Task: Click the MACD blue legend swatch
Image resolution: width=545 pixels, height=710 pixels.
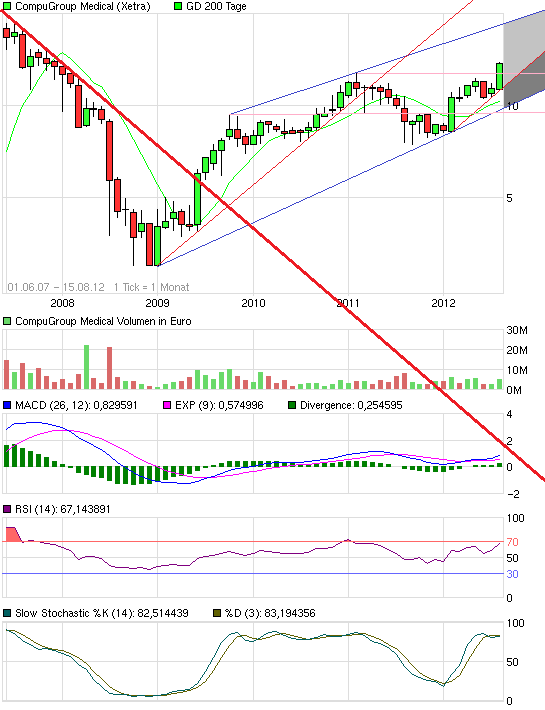Action: point(7,405)
